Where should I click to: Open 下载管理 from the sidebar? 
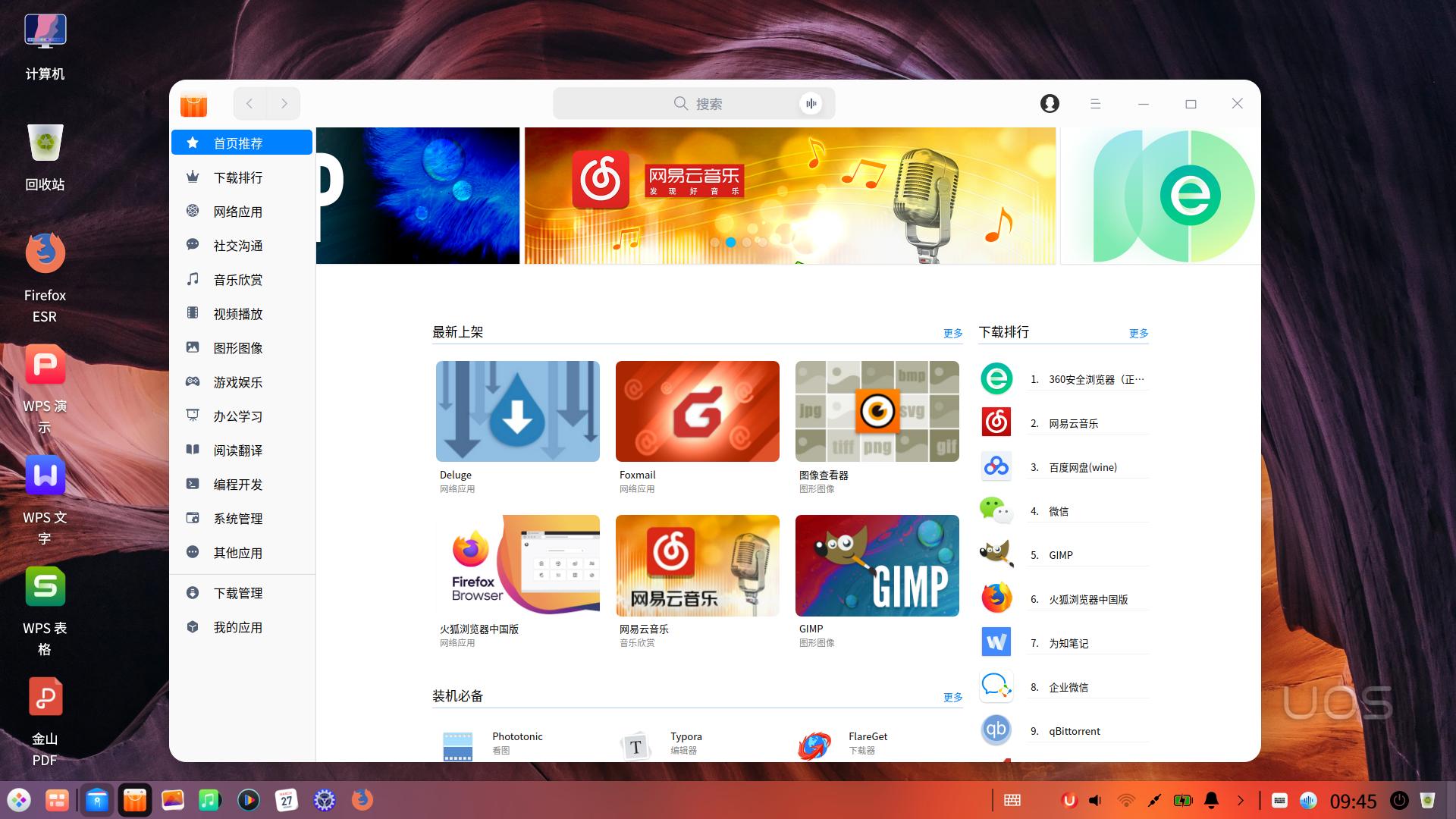tap(237, 592)
